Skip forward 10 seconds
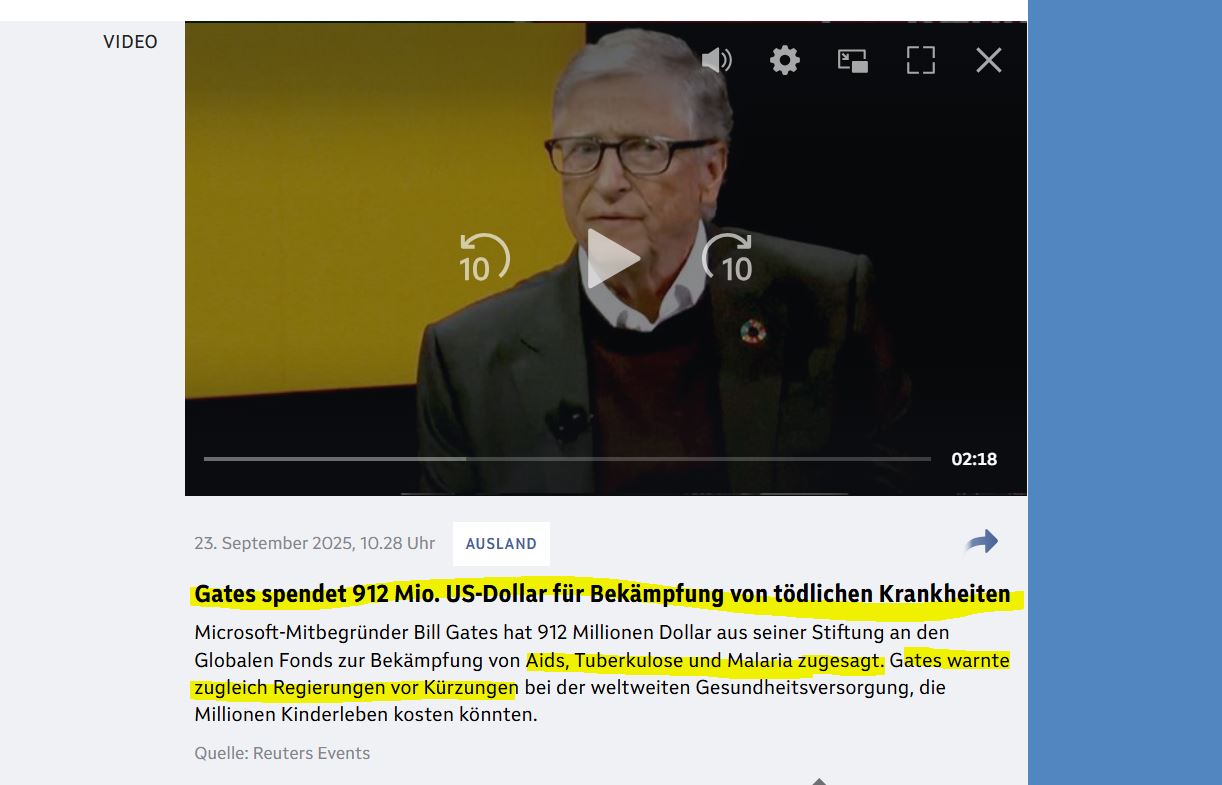The width and height of the screenshot is (1222, 785). pyautogui.click(x=727, y=258)
